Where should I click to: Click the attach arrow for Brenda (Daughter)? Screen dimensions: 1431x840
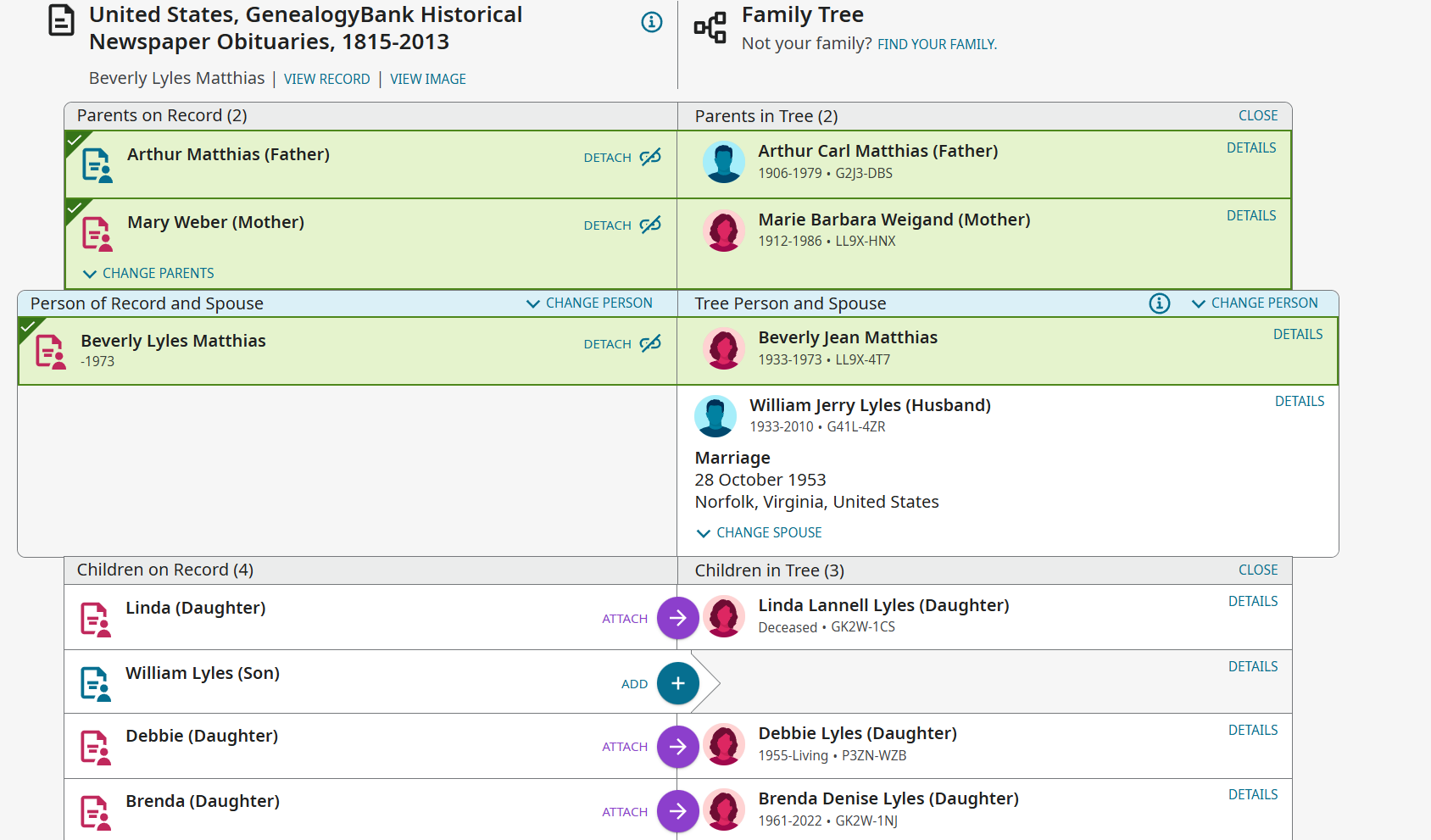pos(677,811)
